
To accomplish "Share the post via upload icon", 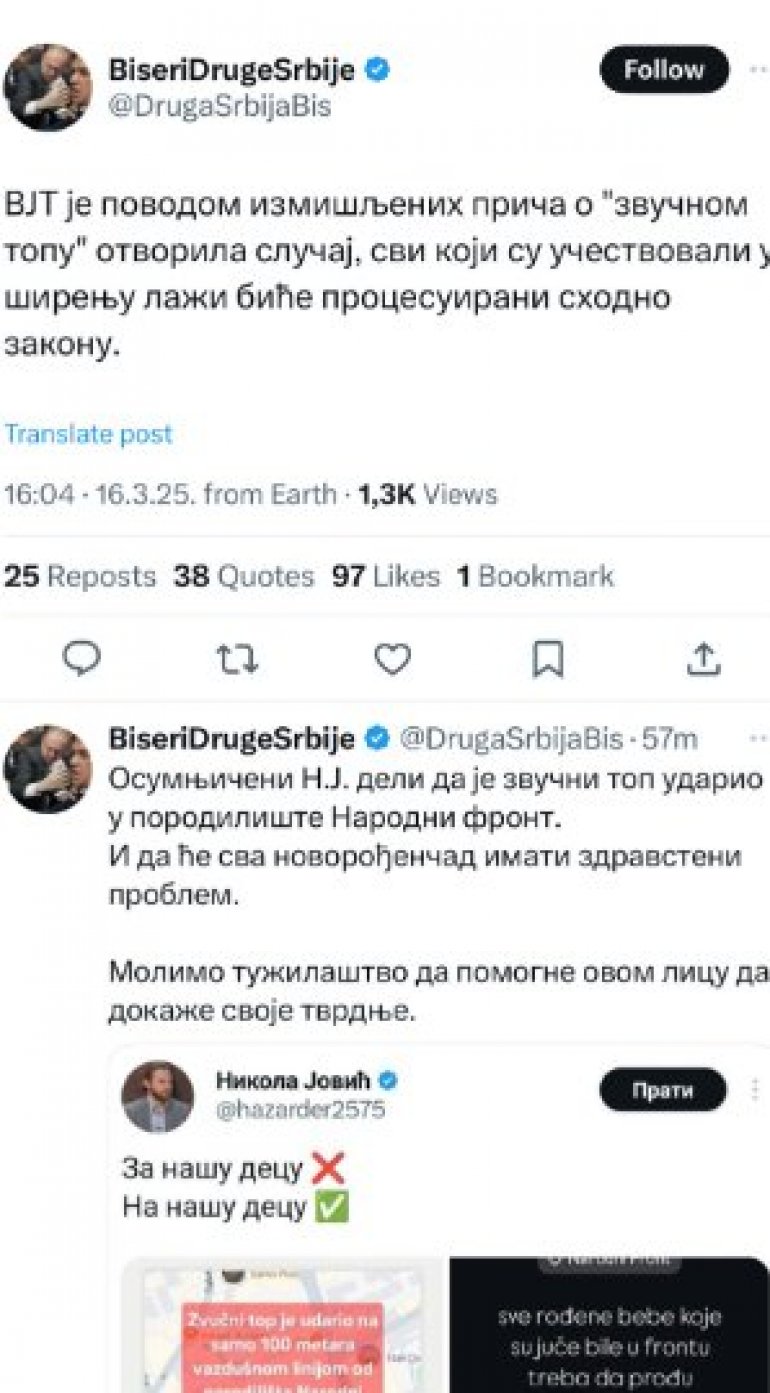I will [704, 657].
